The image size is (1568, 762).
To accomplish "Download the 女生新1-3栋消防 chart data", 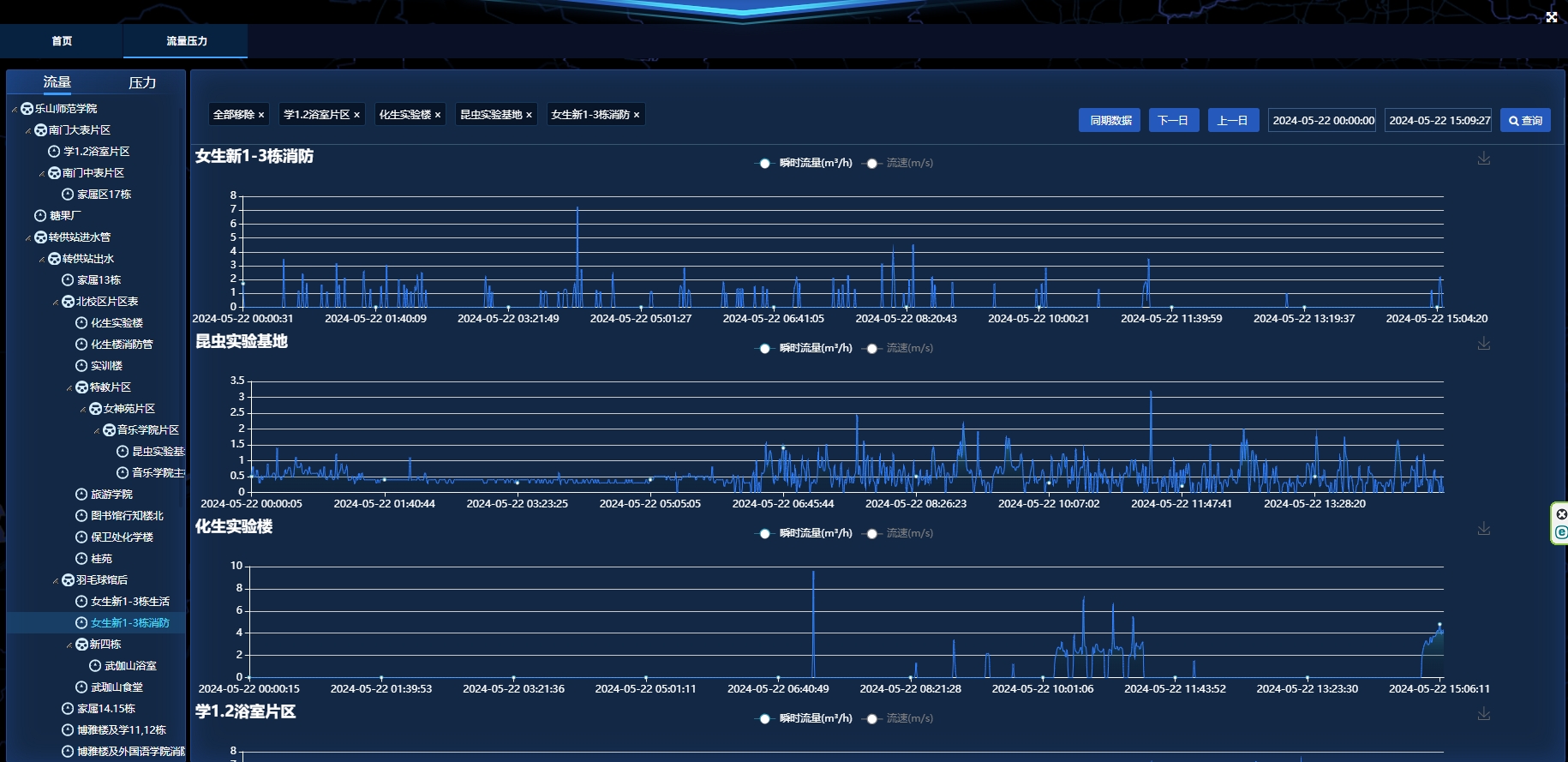I will click(x=1484, y=159).
